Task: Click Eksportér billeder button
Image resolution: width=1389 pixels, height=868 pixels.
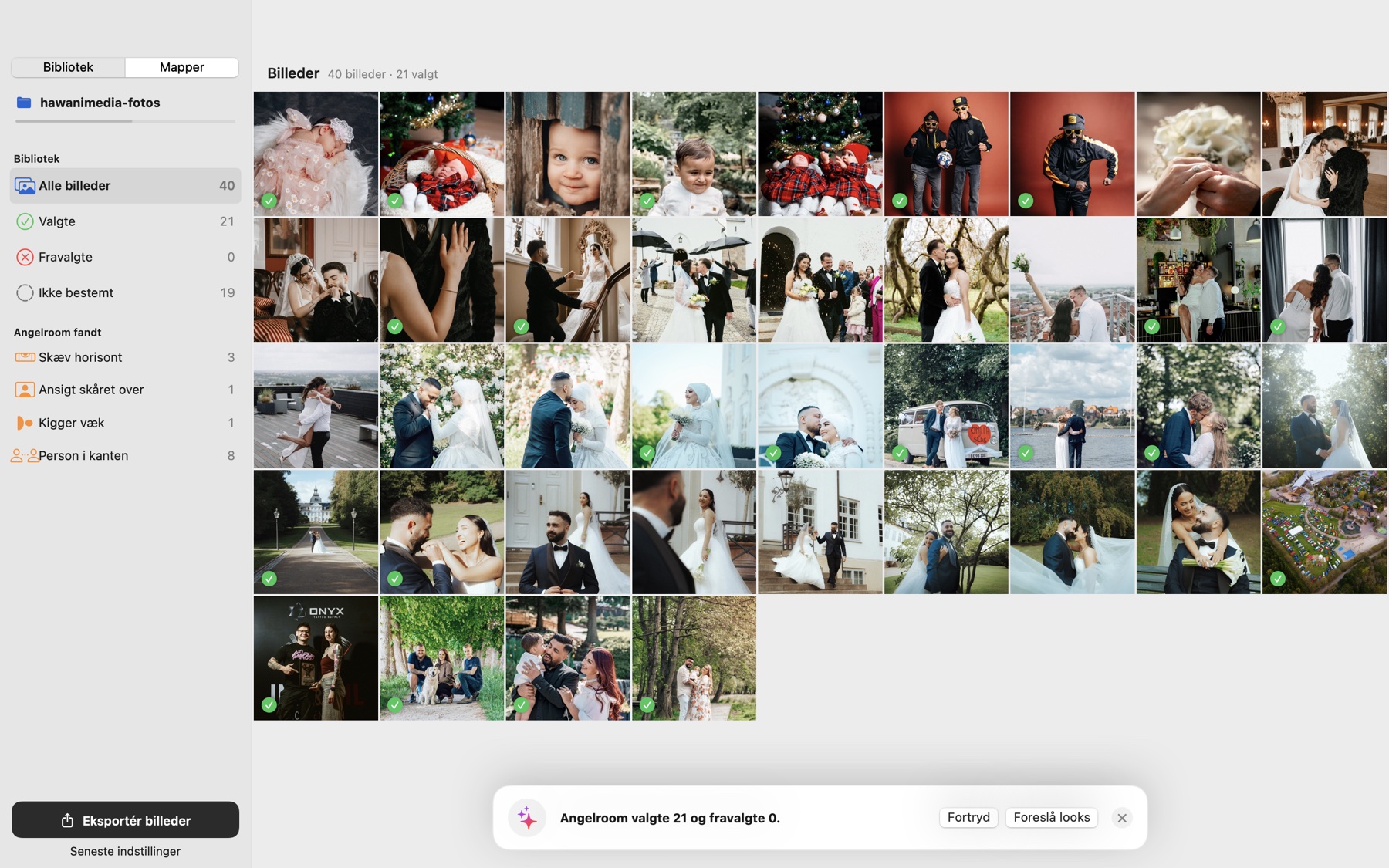Action: [x=125, y=819]
